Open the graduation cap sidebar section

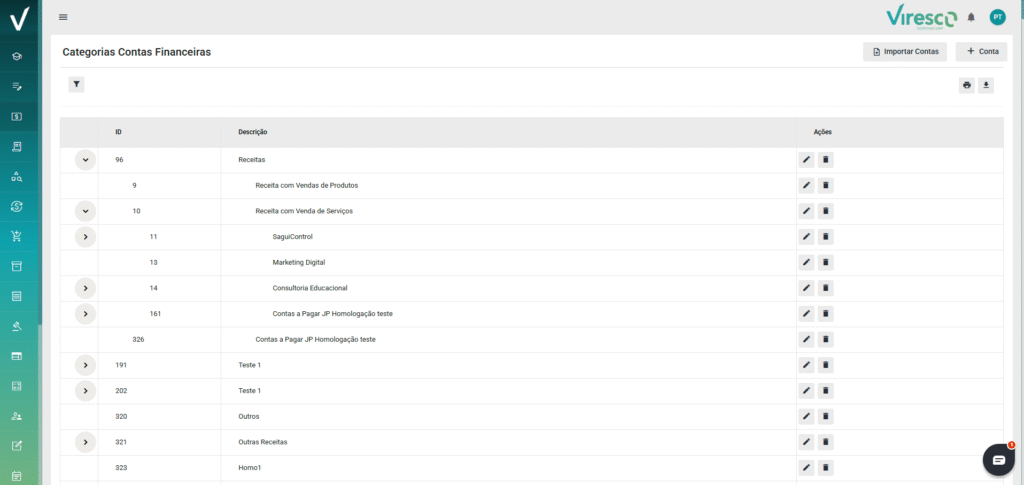coord(17,56)
